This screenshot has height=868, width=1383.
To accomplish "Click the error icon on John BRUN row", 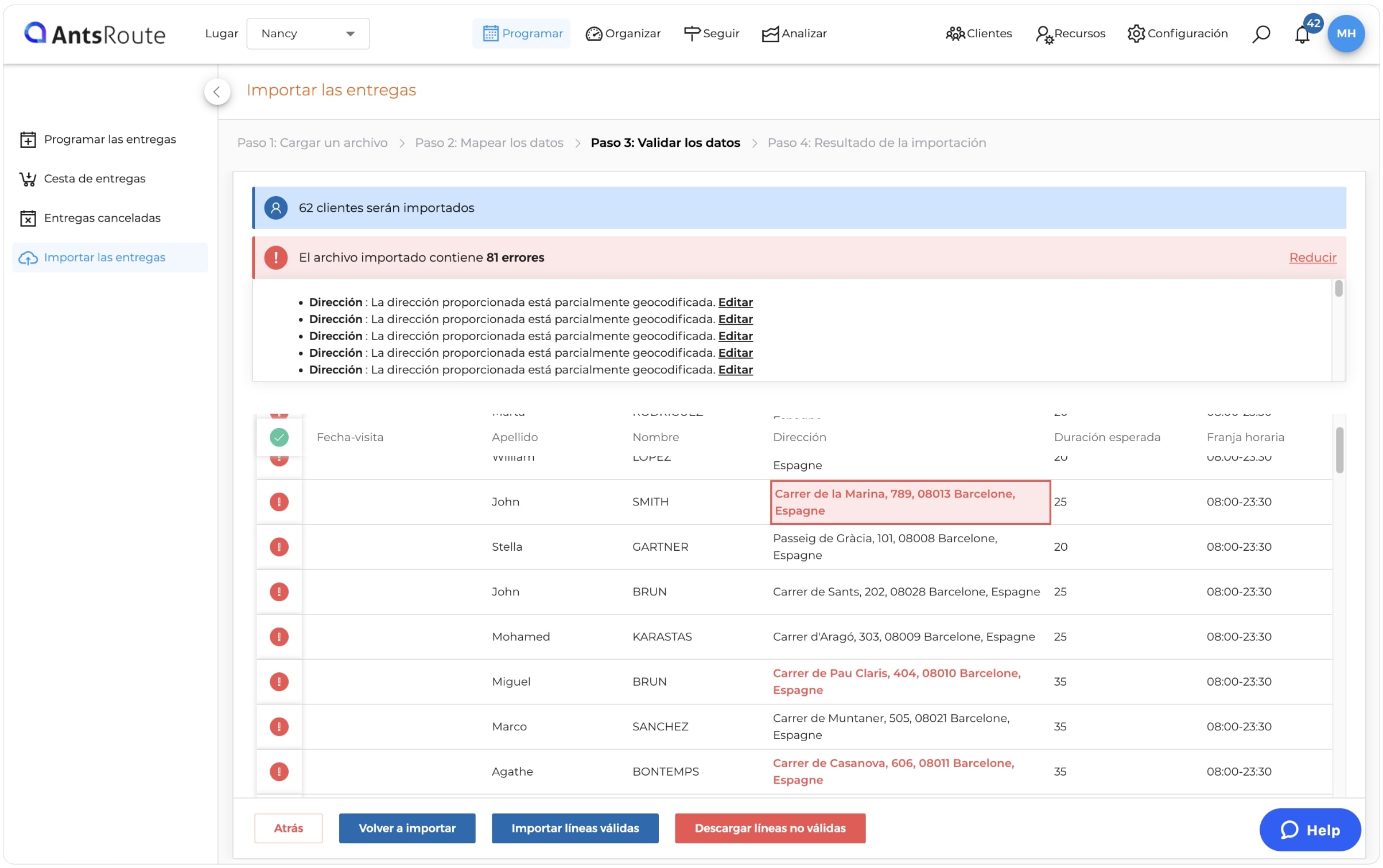I will [x=279, y=592].
